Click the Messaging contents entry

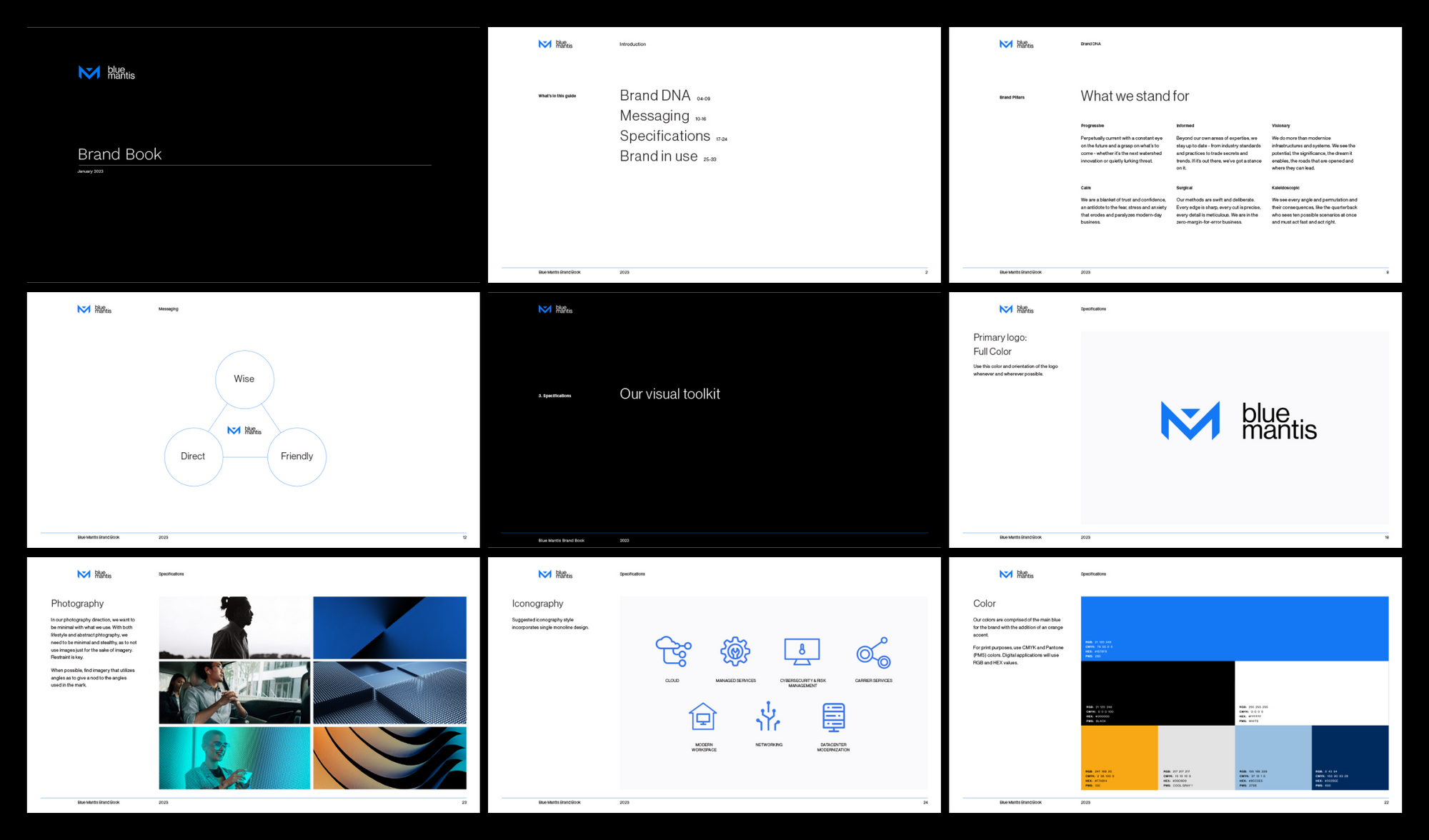click(x=662, y=116)
